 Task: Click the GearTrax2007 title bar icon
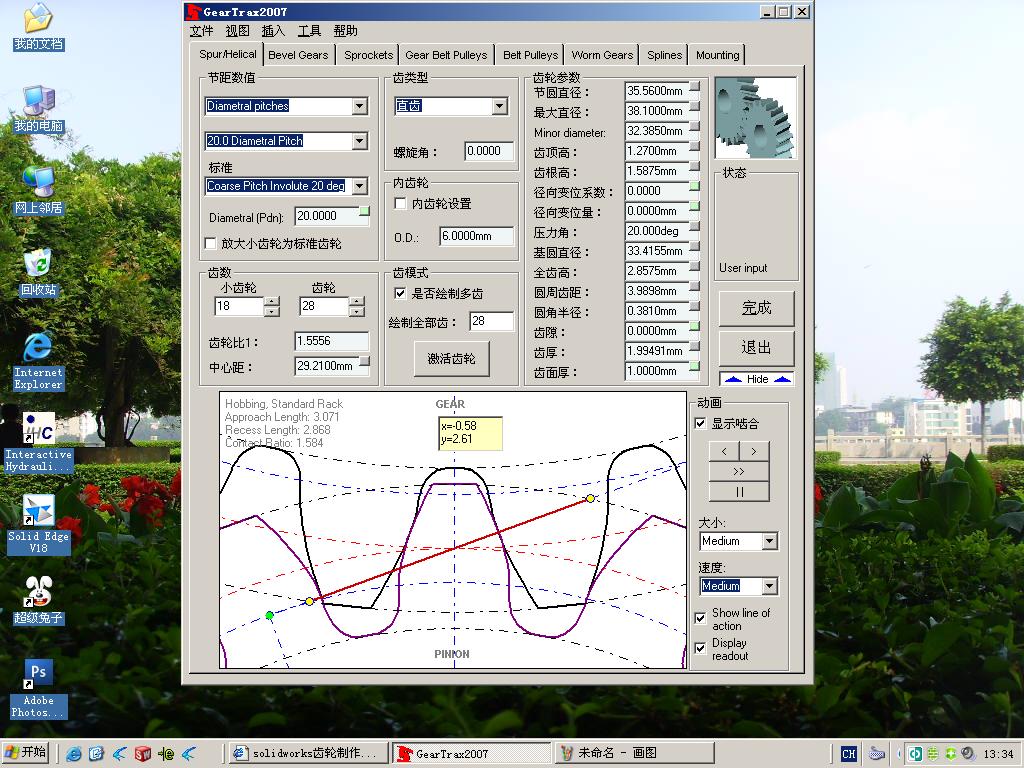(x=193, y=12)
